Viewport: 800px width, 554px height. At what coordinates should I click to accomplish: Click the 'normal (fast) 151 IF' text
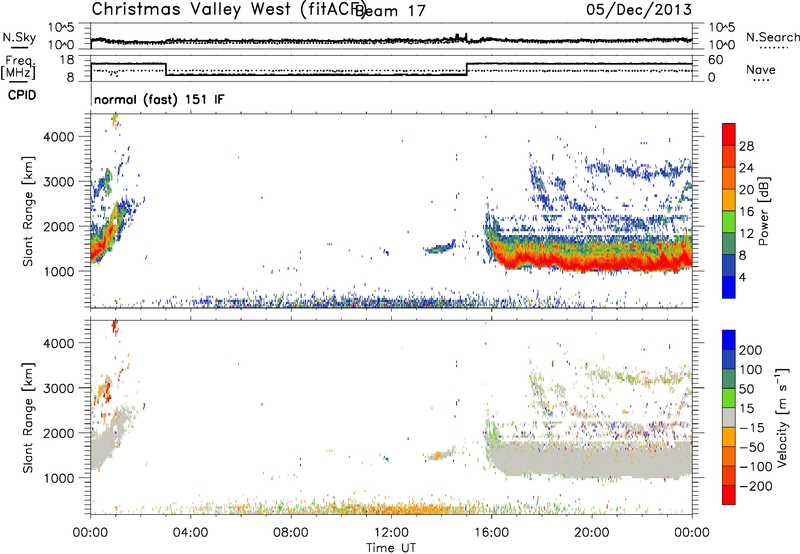click(x=159, y=99)
